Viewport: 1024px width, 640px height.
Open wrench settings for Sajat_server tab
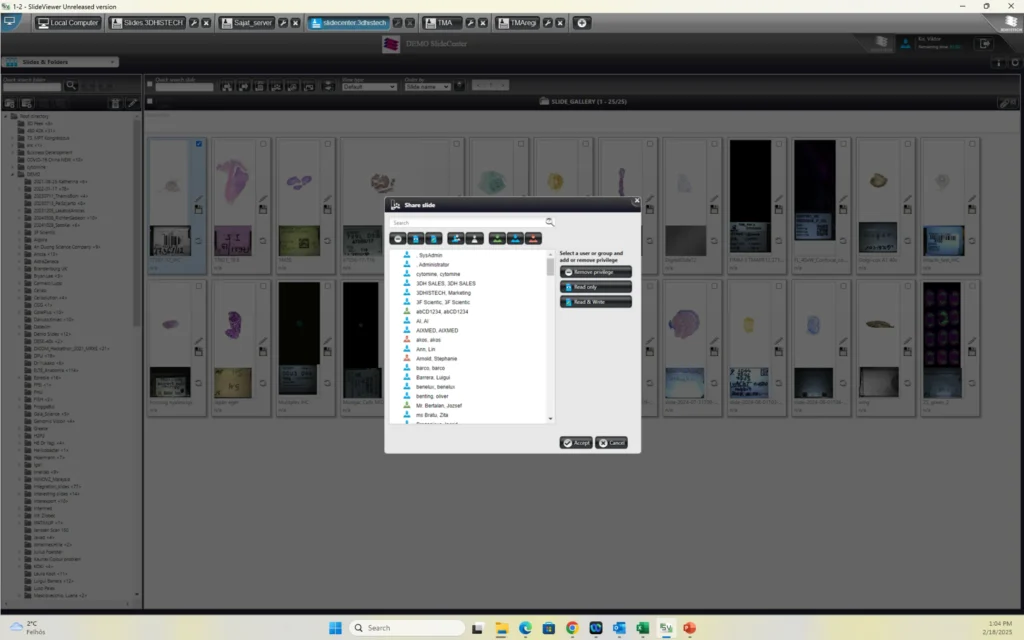point(283,23)
